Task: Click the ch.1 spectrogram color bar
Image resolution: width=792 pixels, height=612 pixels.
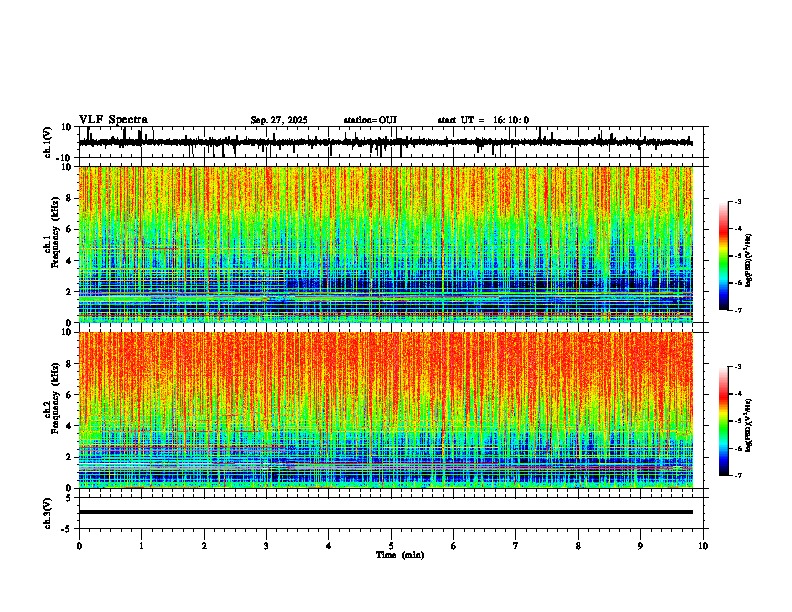Action: pos(724,256)
